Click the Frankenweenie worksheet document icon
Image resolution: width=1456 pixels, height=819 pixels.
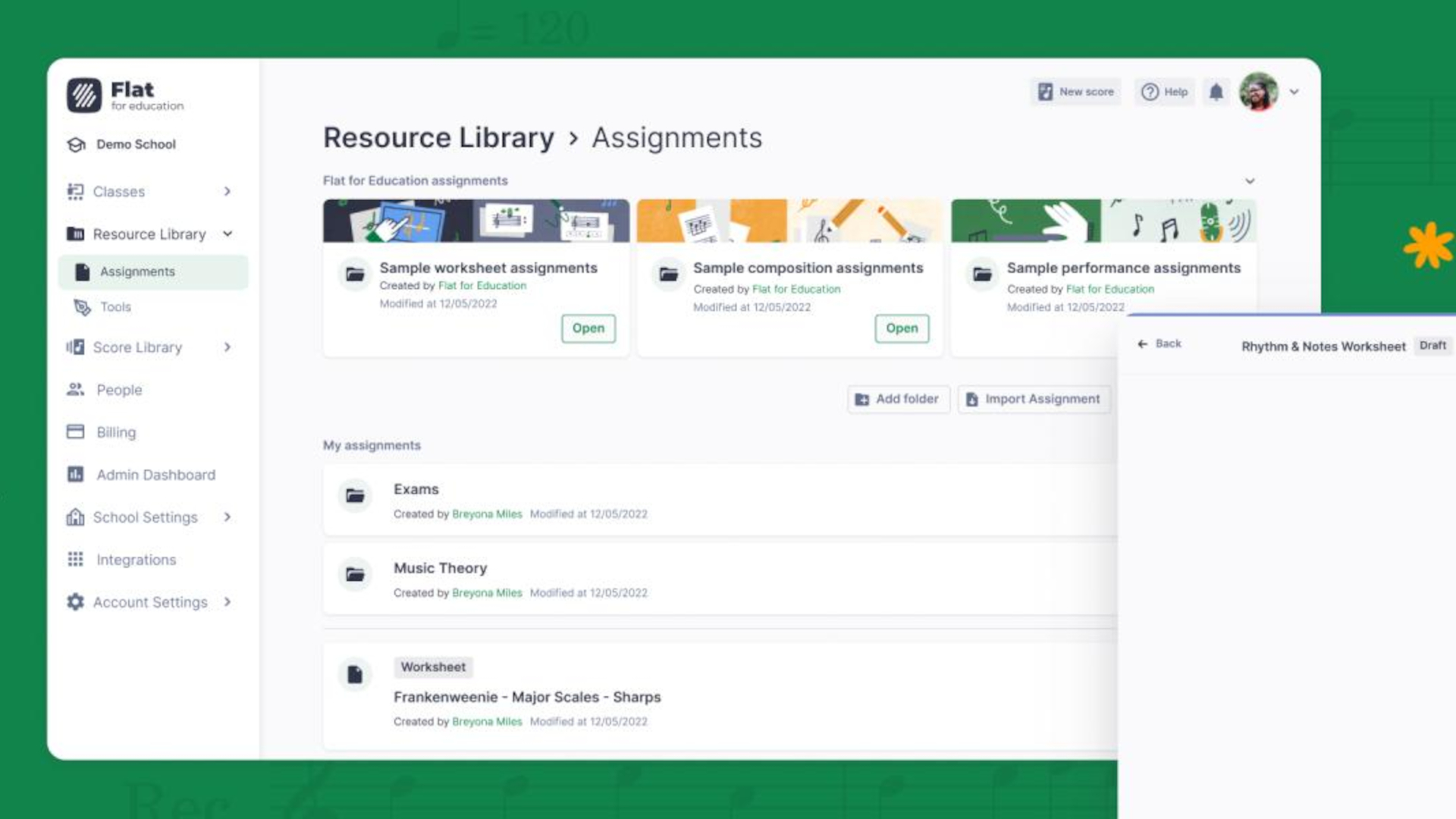[x=355, y=675]
